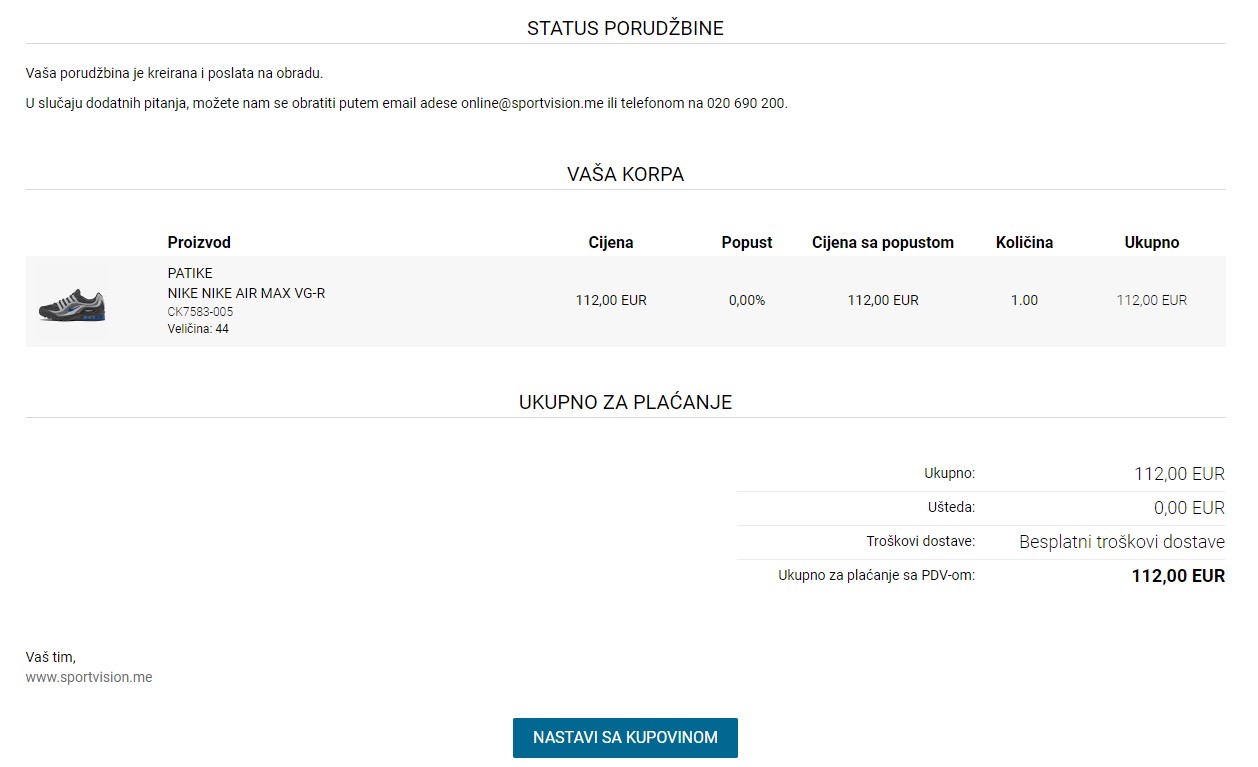
Task: Click the Količina column header
Action: tap(1024, 242)
